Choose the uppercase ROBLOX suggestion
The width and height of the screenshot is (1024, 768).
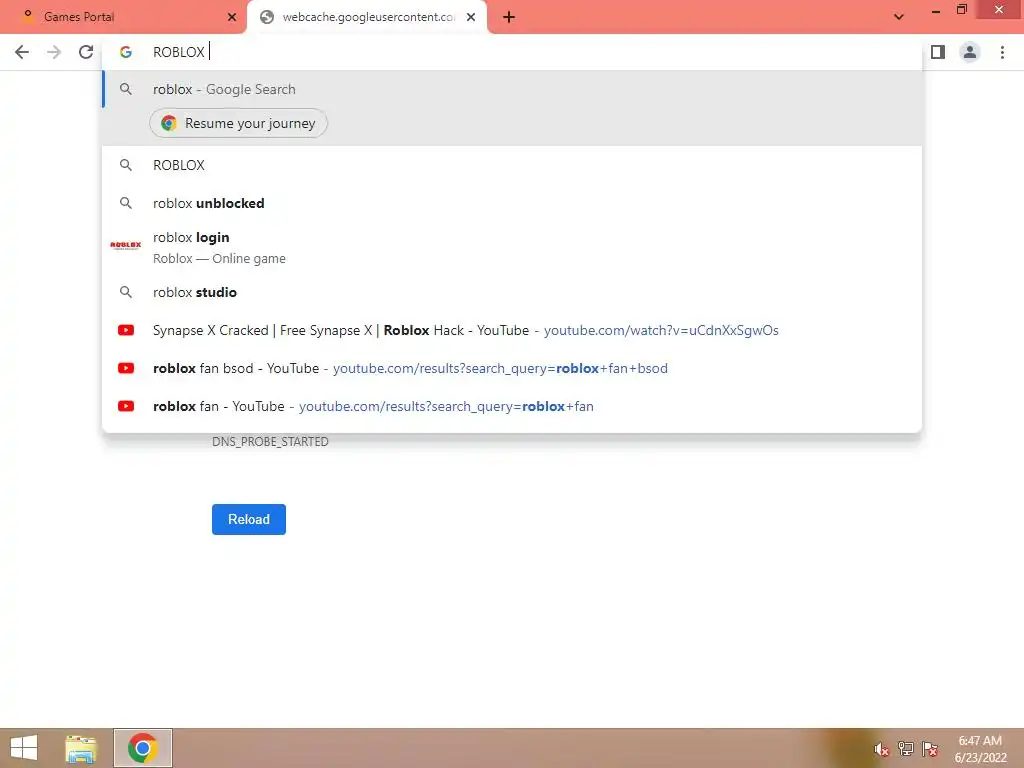pyautogui.click(x=512, y=165)
